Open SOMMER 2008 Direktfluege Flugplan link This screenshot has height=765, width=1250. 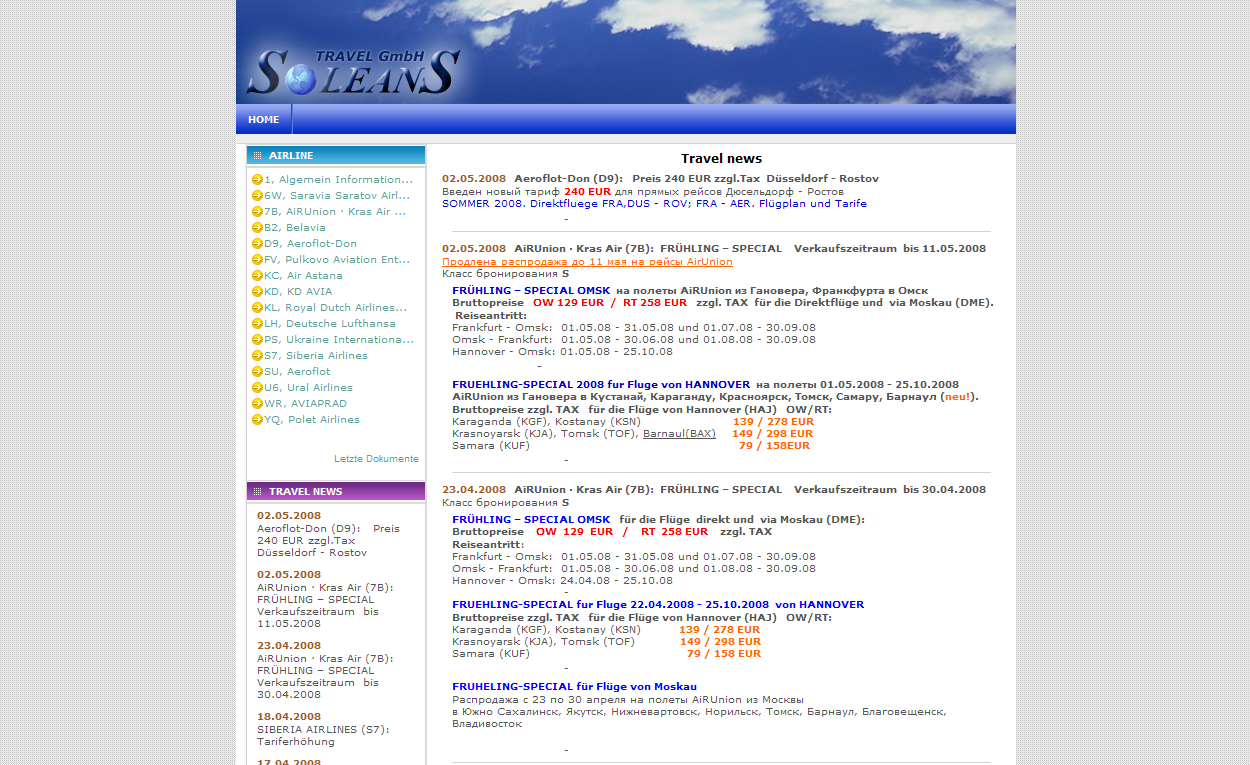tap(654, 204)
